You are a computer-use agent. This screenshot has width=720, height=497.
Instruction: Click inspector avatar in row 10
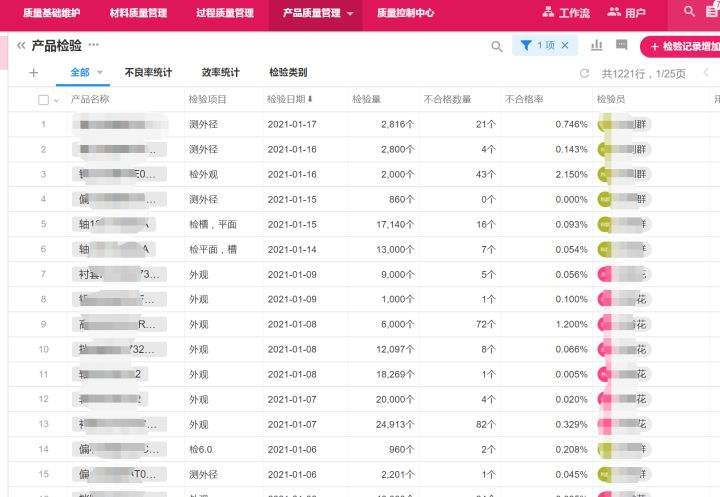click(x=605, y=349)
